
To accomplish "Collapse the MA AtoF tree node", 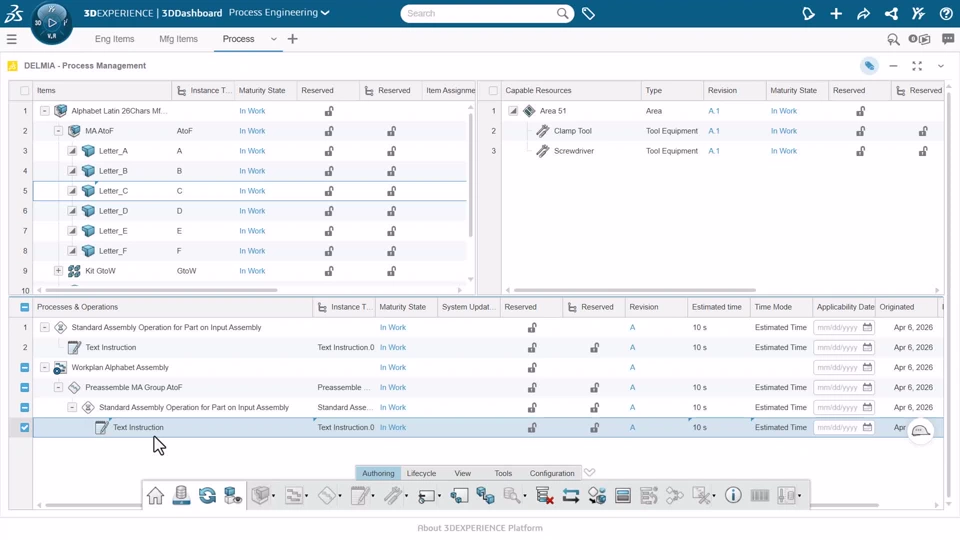I will click(x=58, y=131).
